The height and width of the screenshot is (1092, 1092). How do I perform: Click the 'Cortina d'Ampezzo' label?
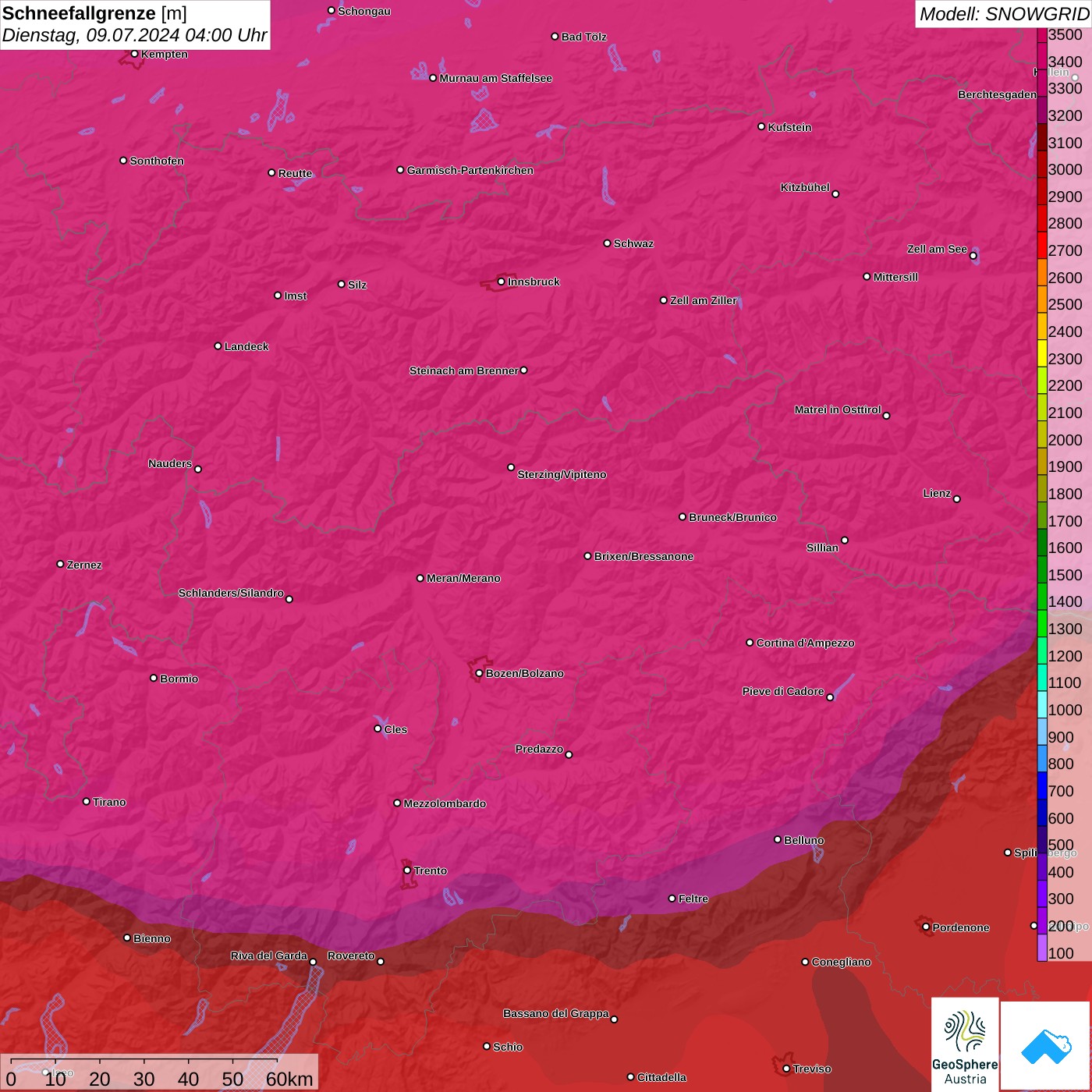click(805, 643)
